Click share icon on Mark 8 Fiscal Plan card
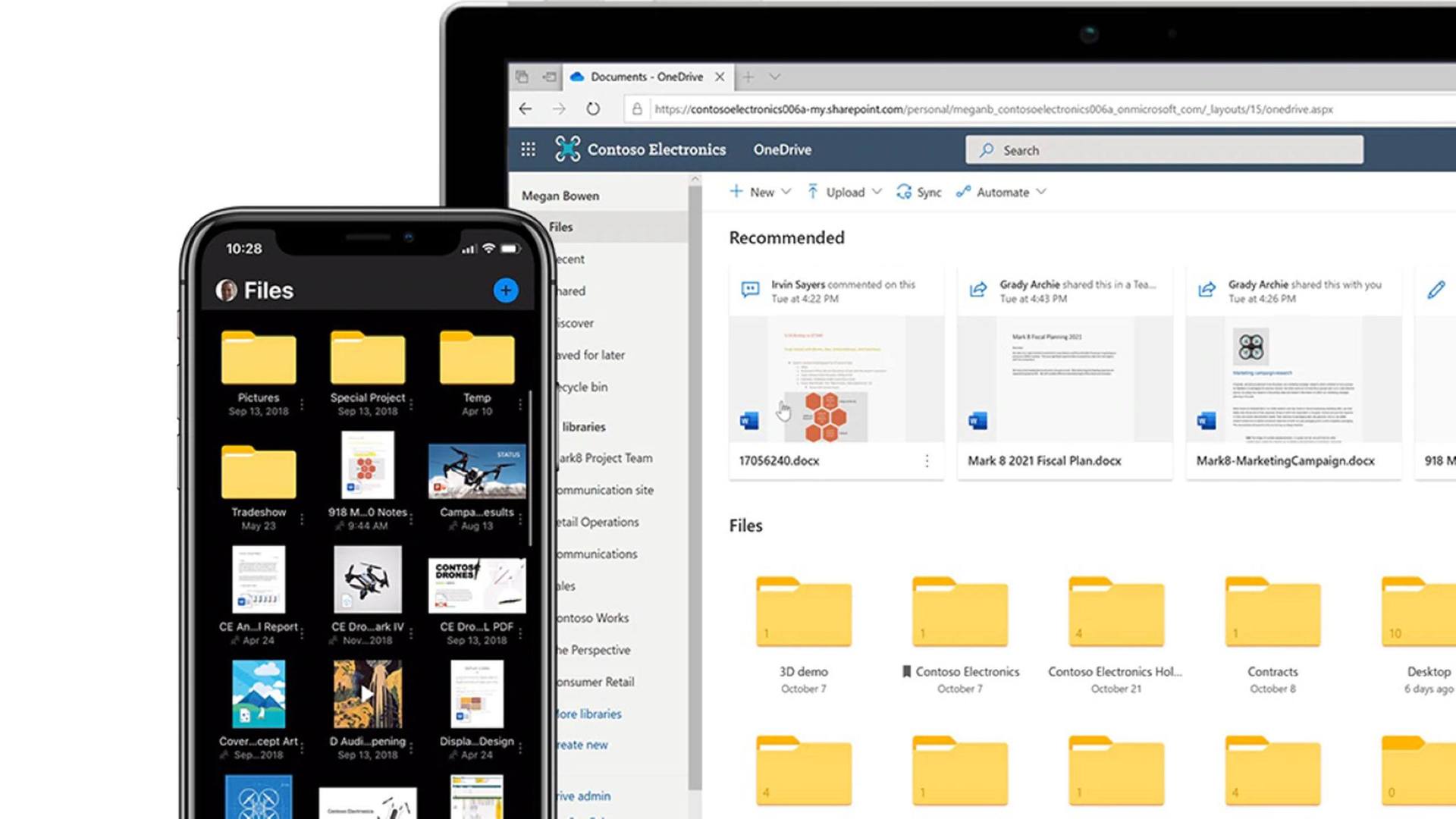The height and width of the screenshot is (819, 1456). (x=978, y=290)
